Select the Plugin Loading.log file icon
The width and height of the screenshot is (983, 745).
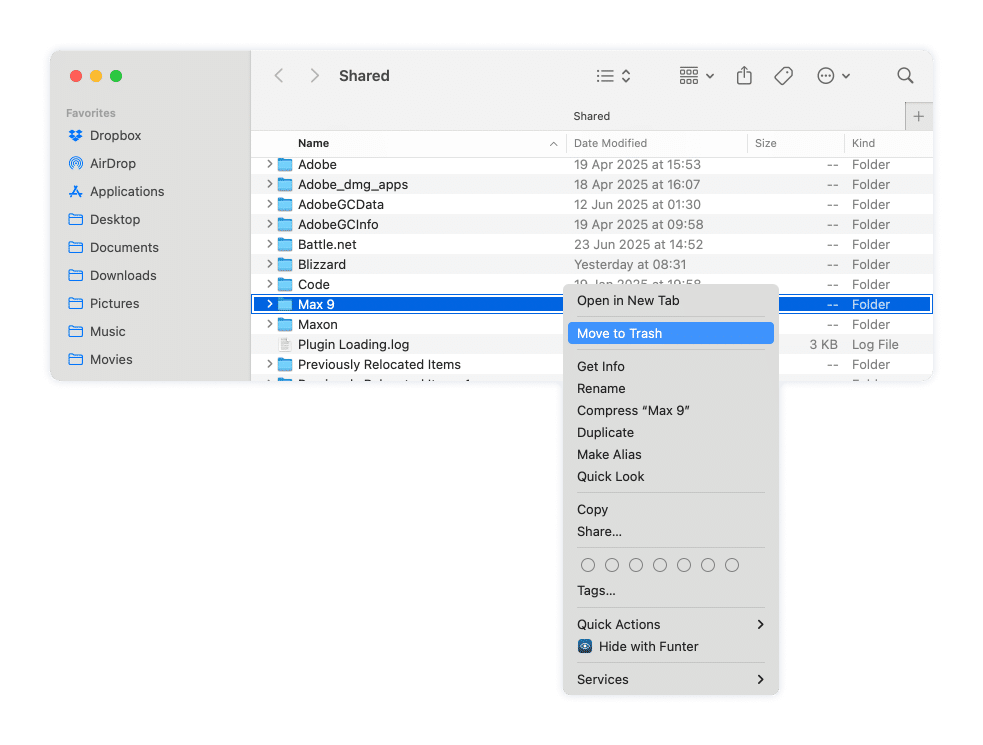pos(285,344)
